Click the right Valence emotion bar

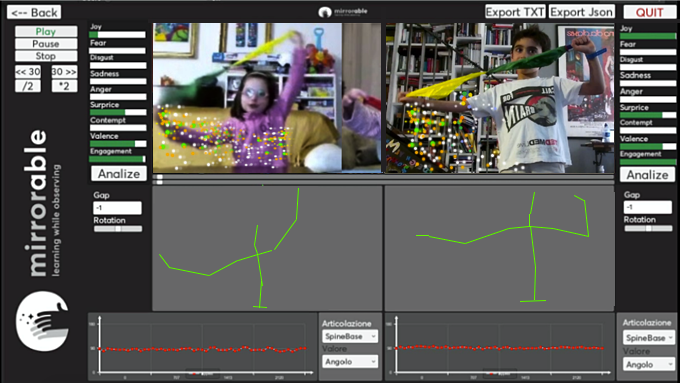[648, 147]
